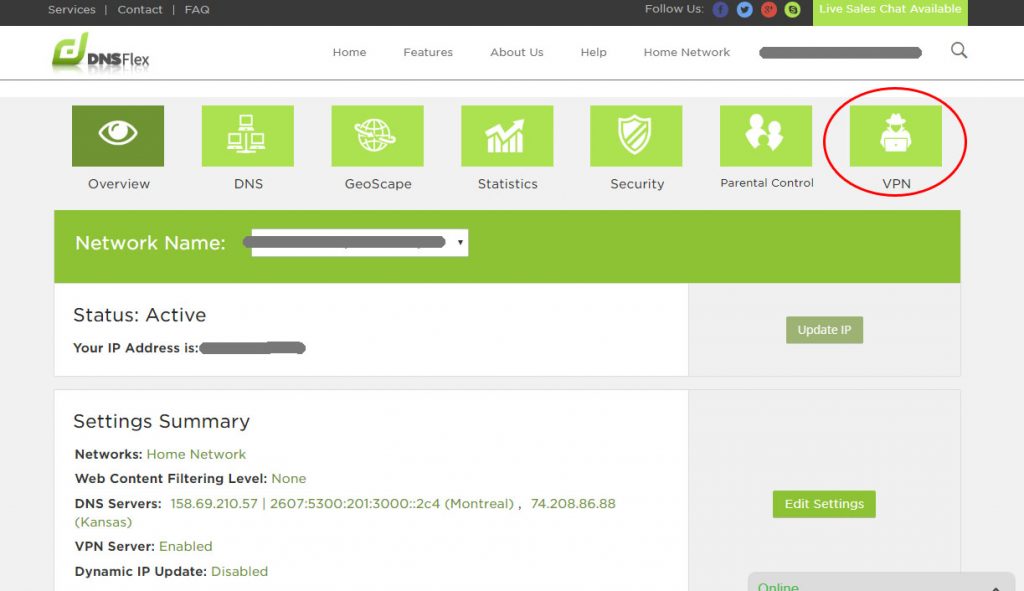Viewport: 1024px width, 591px height.
Task: Click the Status: Active heading
Action: click(x=139, y=315)
